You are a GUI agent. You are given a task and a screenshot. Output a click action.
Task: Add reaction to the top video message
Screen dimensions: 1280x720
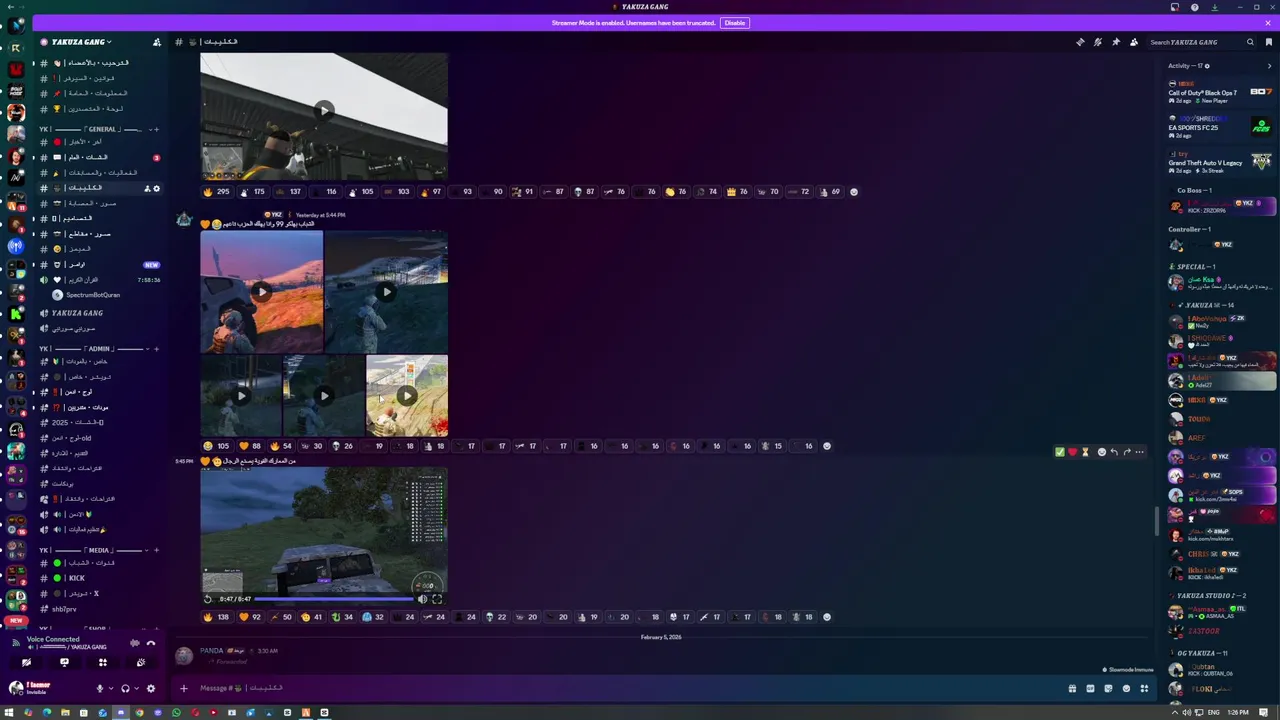(x=854, y=192)
